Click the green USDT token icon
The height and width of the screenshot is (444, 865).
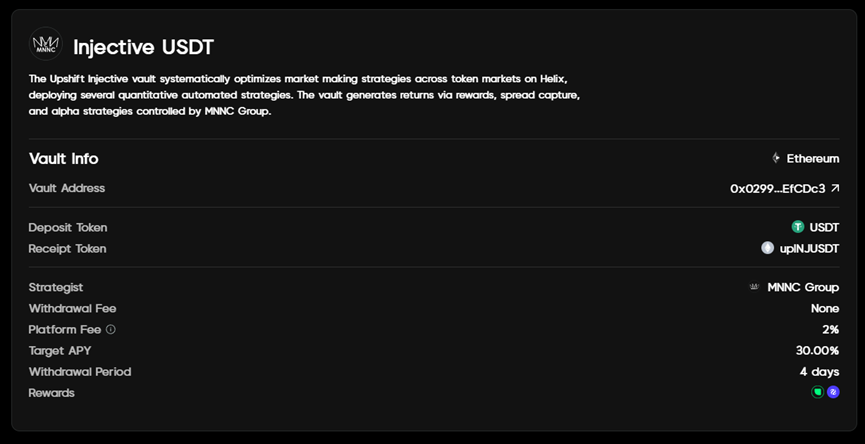coord(798,227)
